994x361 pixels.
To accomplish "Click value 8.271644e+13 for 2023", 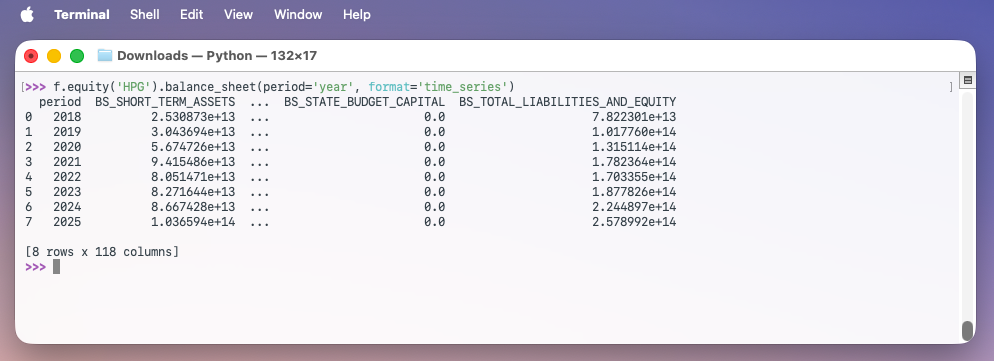I will (x=193, y=192).
